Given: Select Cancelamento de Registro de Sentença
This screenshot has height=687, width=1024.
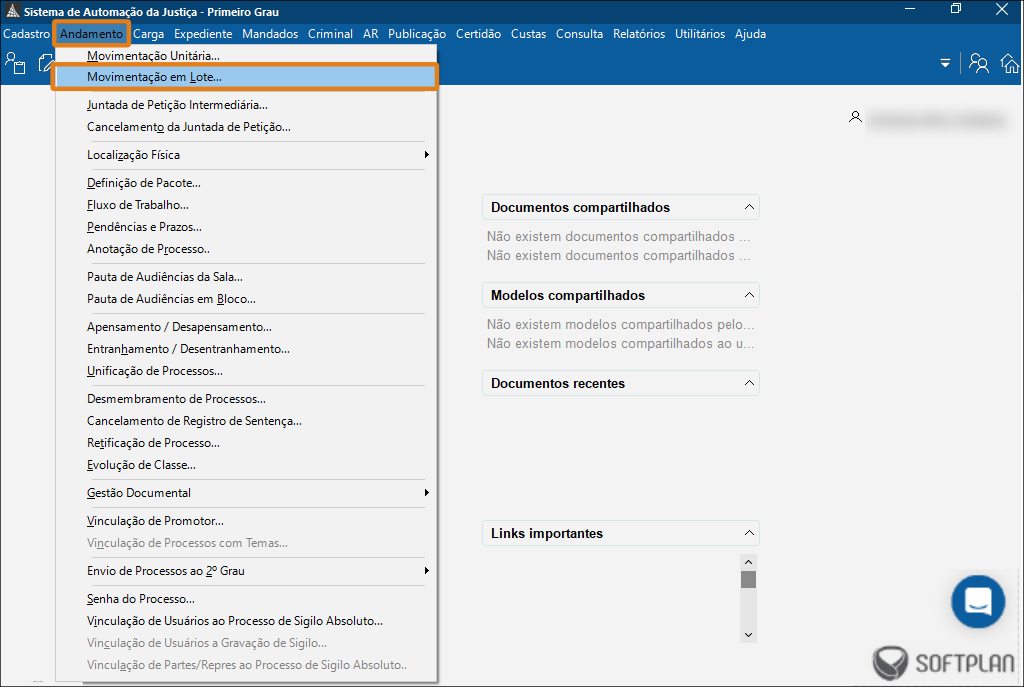Looking at the screenshot, I should click(x=246, y=421).
